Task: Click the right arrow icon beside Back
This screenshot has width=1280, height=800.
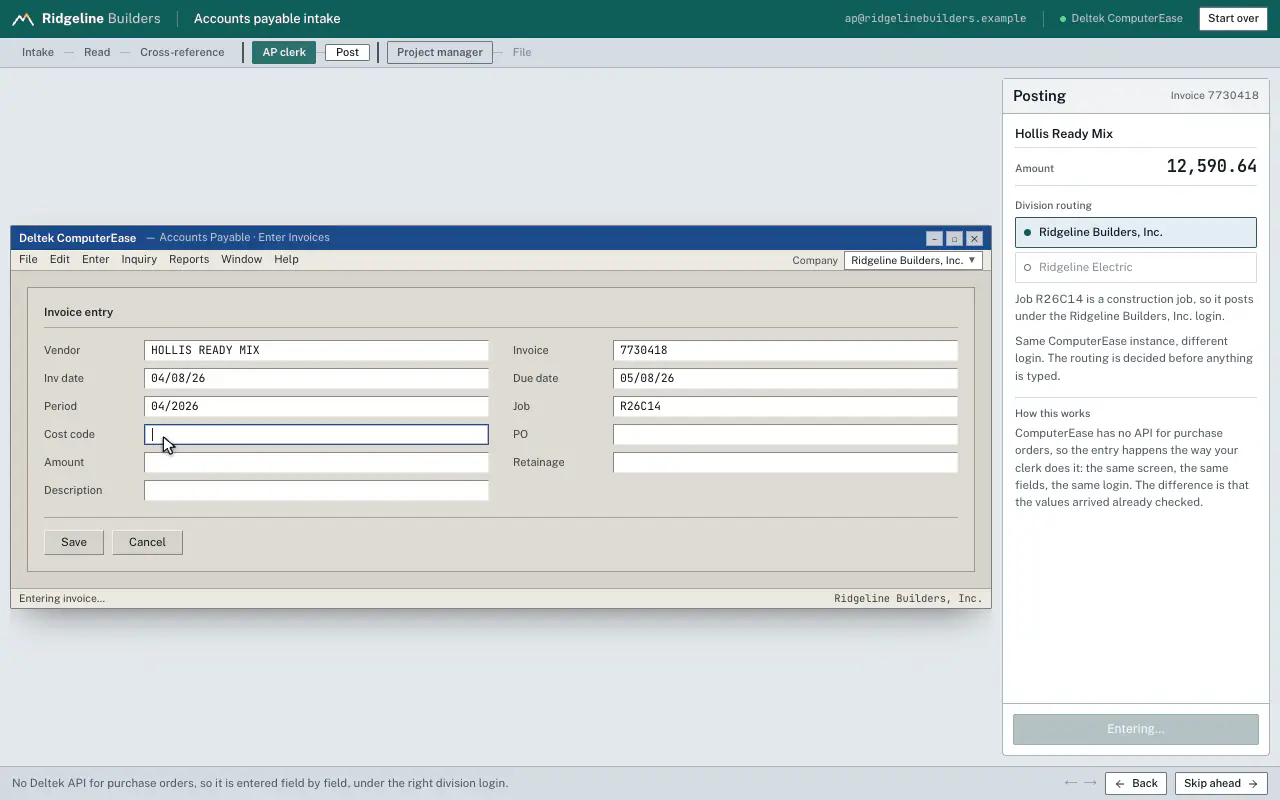Action: (x=1090, y=783)
